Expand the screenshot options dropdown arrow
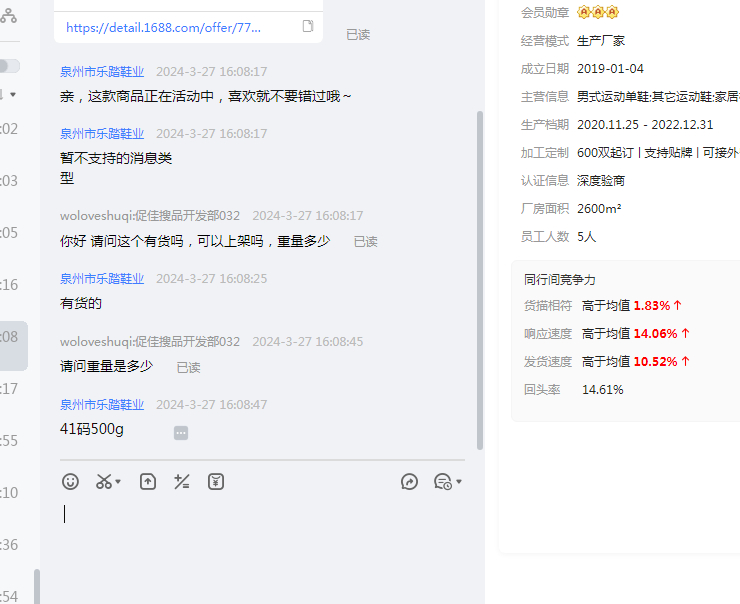Screen dimensions: 740x604 [119, 482]
